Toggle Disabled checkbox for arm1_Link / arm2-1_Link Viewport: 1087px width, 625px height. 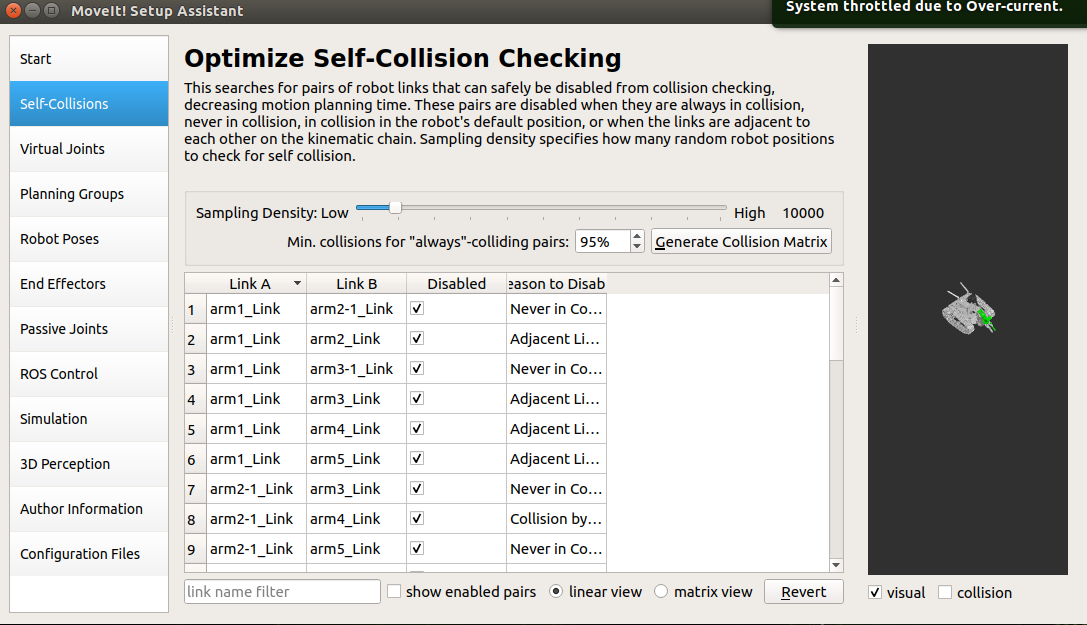click(417, 309)
